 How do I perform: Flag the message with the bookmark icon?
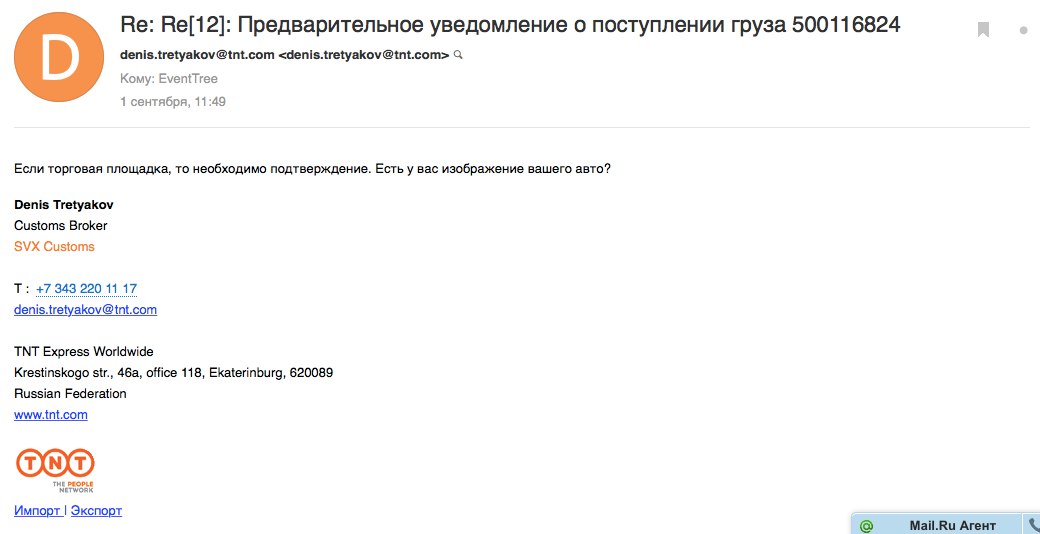tap(983, 30)
